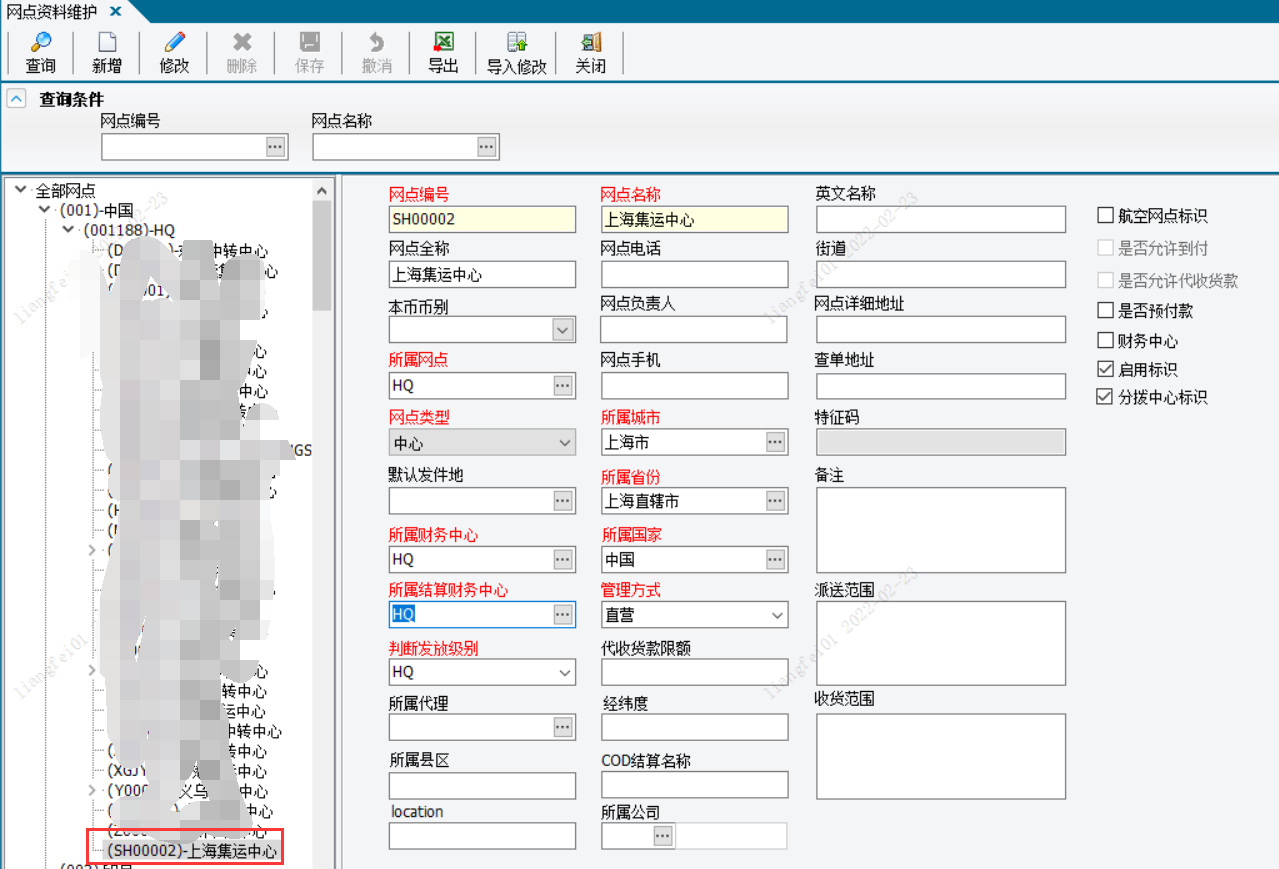Open the 管理方式 dropdown showing 直营

[777, 615]
